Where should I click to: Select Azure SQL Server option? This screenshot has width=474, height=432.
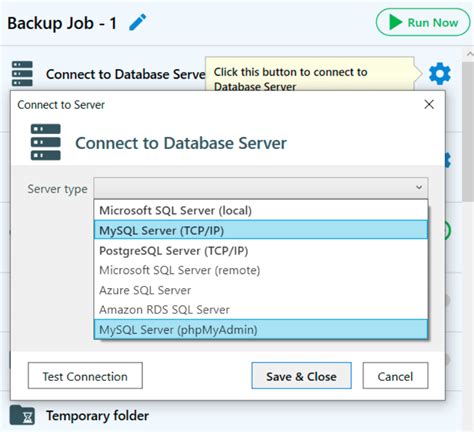click(261, 290)
